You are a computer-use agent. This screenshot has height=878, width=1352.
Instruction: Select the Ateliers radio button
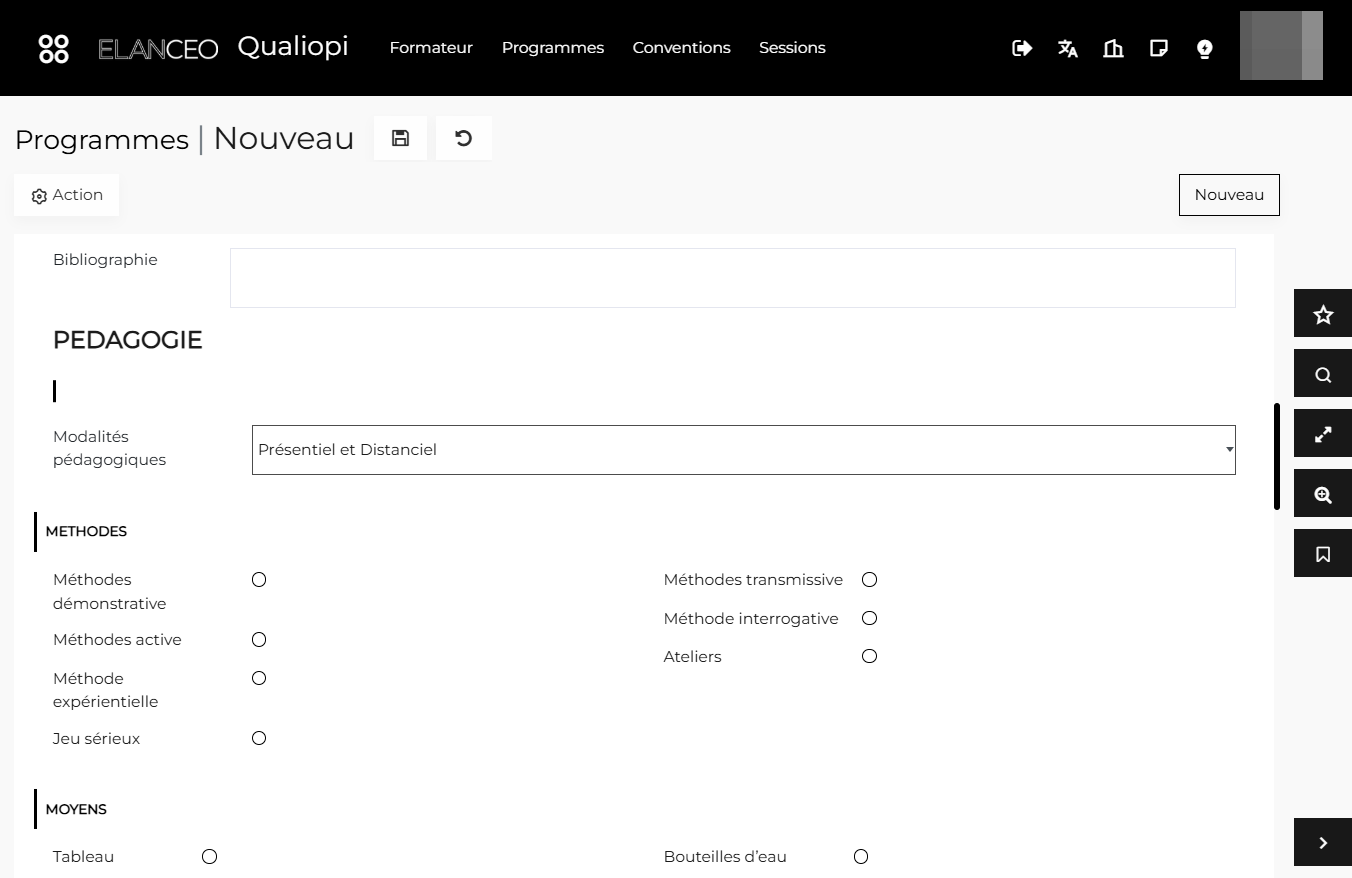[x=869, y=656]
